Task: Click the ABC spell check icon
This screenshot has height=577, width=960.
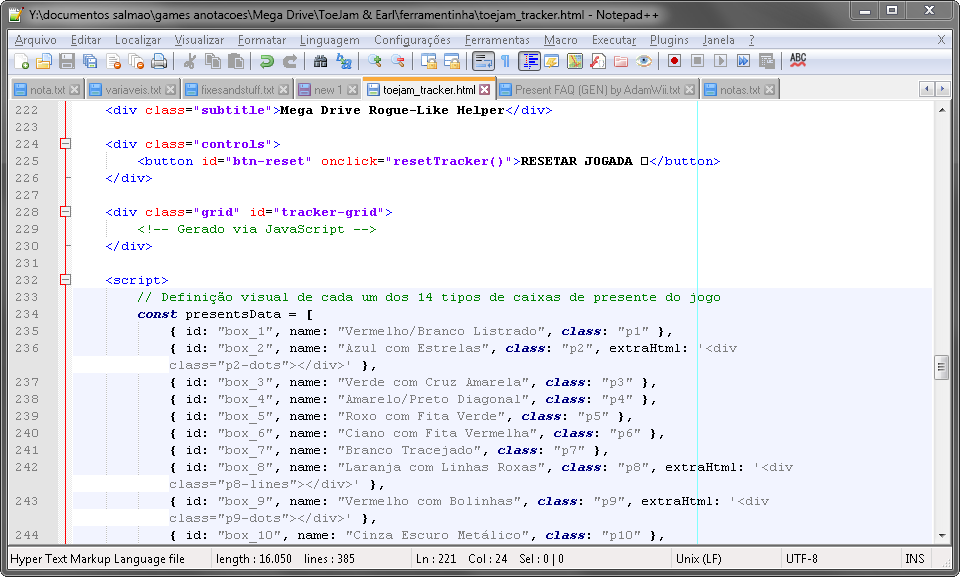Action: point(798,60)
